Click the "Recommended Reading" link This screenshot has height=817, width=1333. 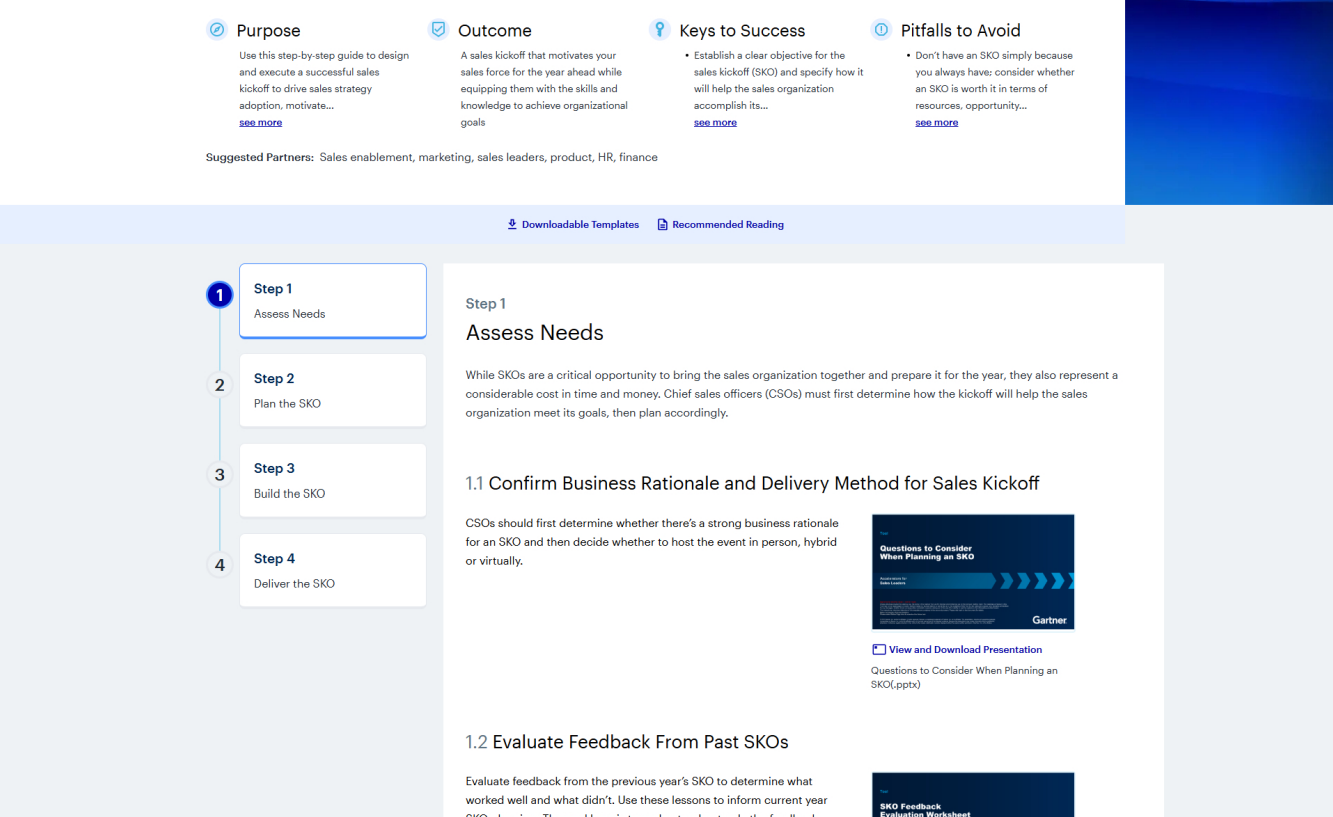(x=728, y=224)
